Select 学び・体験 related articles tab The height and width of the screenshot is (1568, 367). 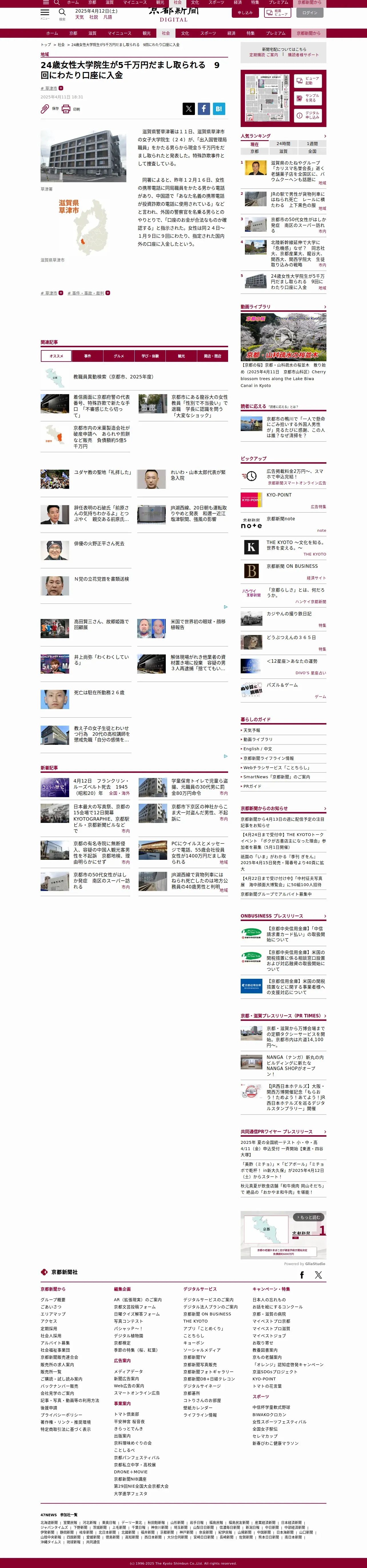click(150, 356)
